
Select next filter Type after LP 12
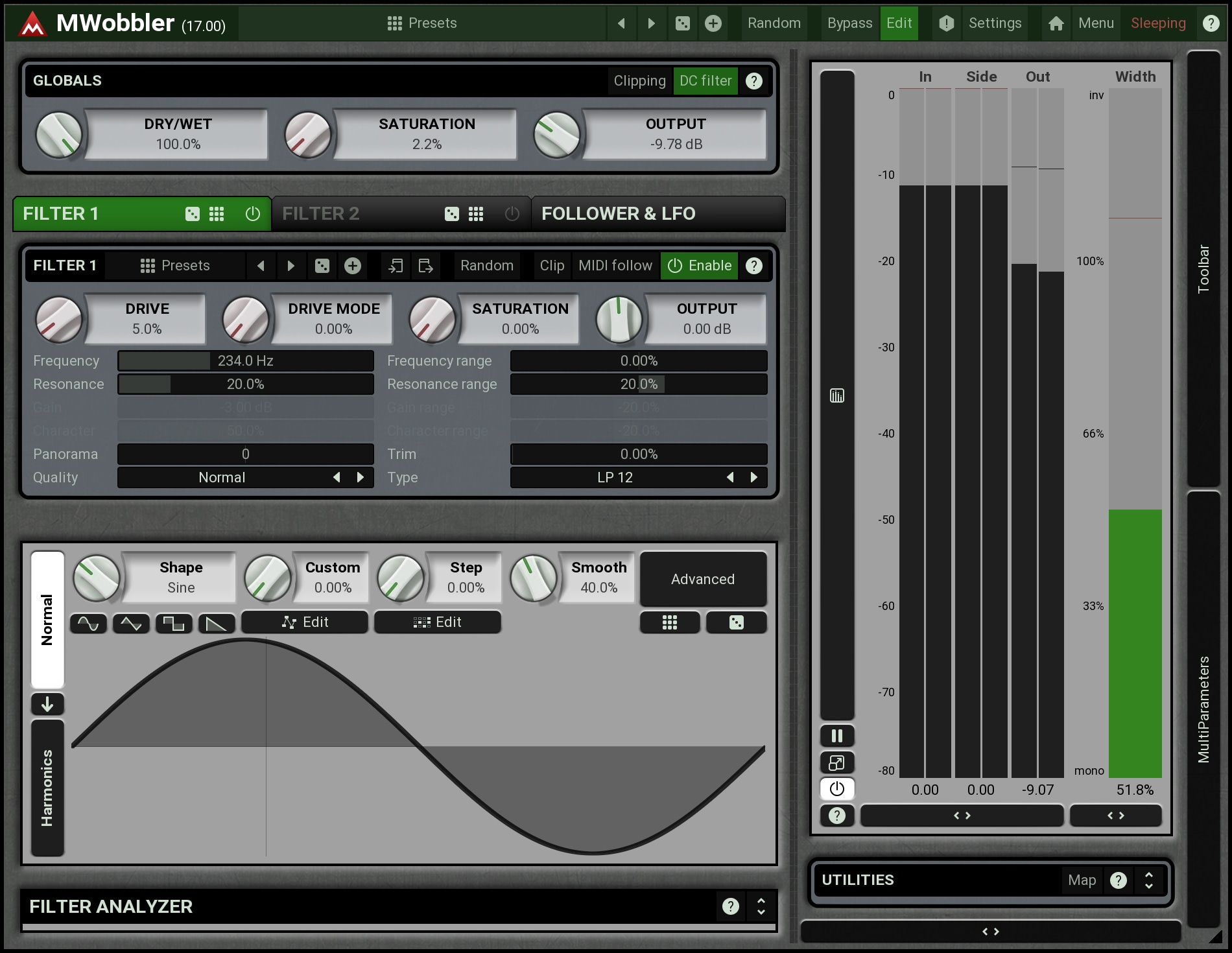click(x=753, y=478)
